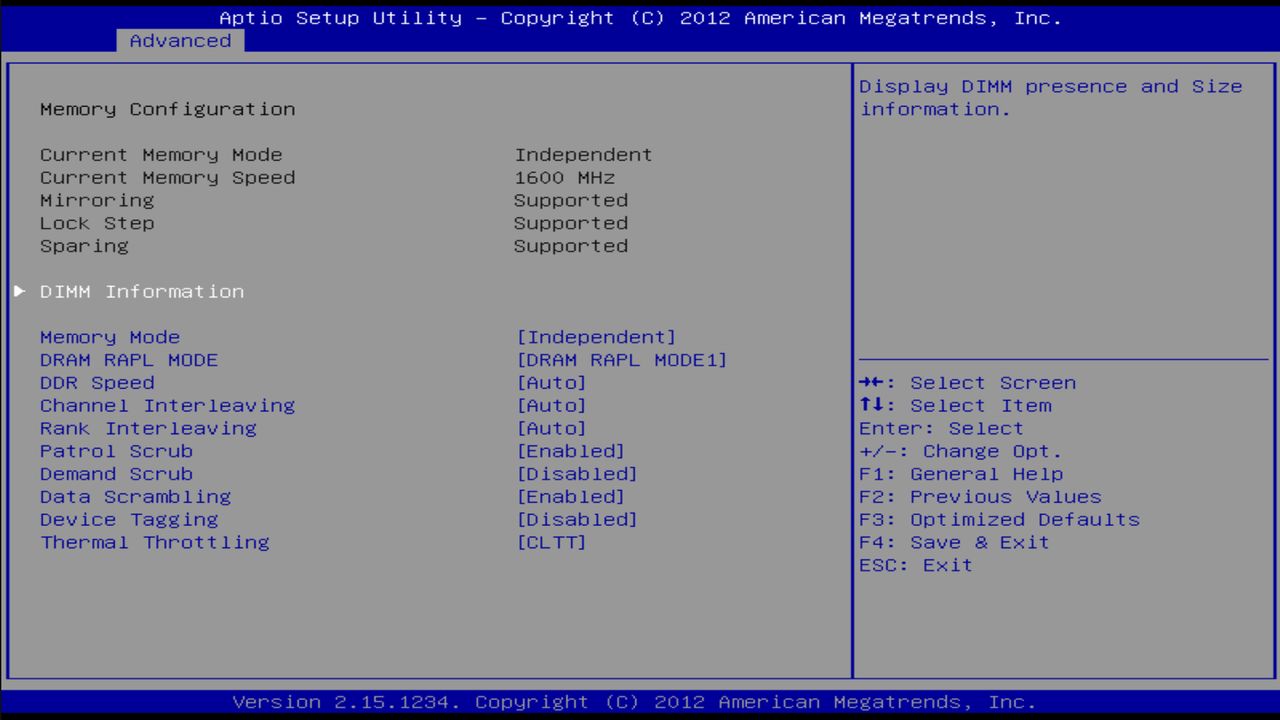
Task: Toggle Data Scrambling [Enabled] value
Action: (x=570, y=497)
